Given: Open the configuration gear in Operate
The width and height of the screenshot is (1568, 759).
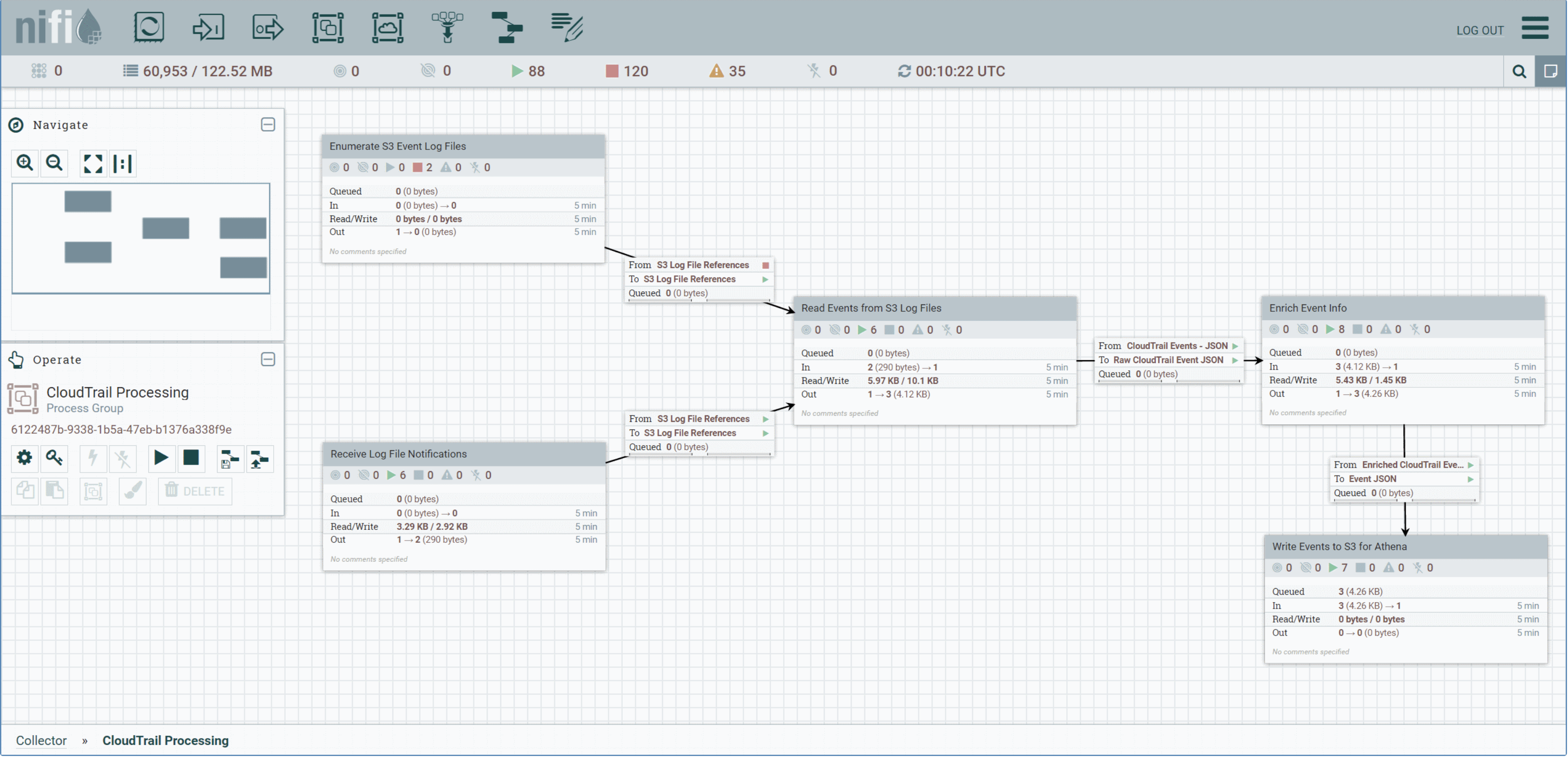Looking at the screenshot, I should click(24, 458).
